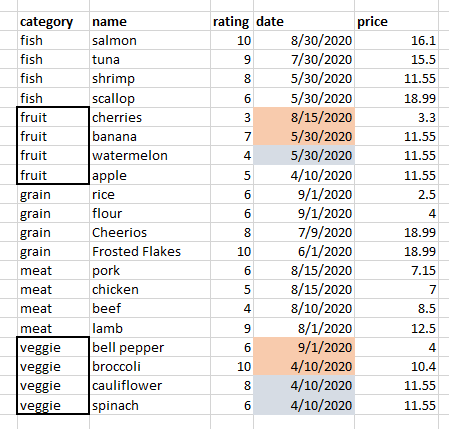This screenshot has height=429, width=449.
Task: Select the "price" header cell
Action: coord(397,22)
